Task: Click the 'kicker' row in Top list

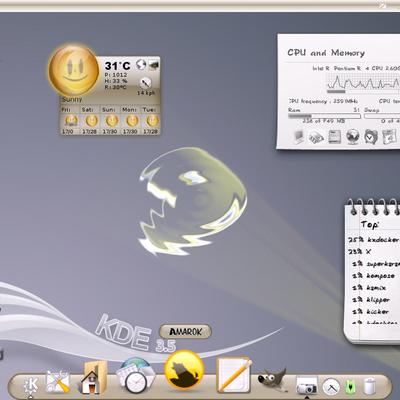Action: click(x=371, y=312)
